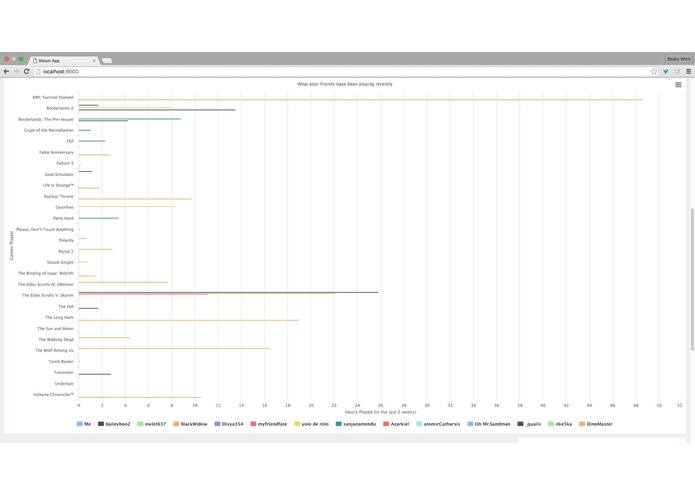Click the Goat Simulator axis label
Viewport: 695px width, 494px height.
(59, 175)
